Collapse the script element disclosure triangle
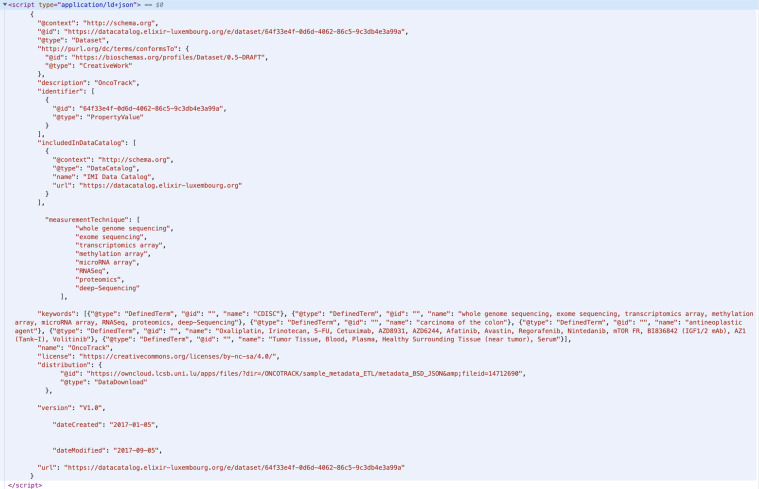Image resolution: width=759 pixels, height=489 pixels. tap(5, 4)
